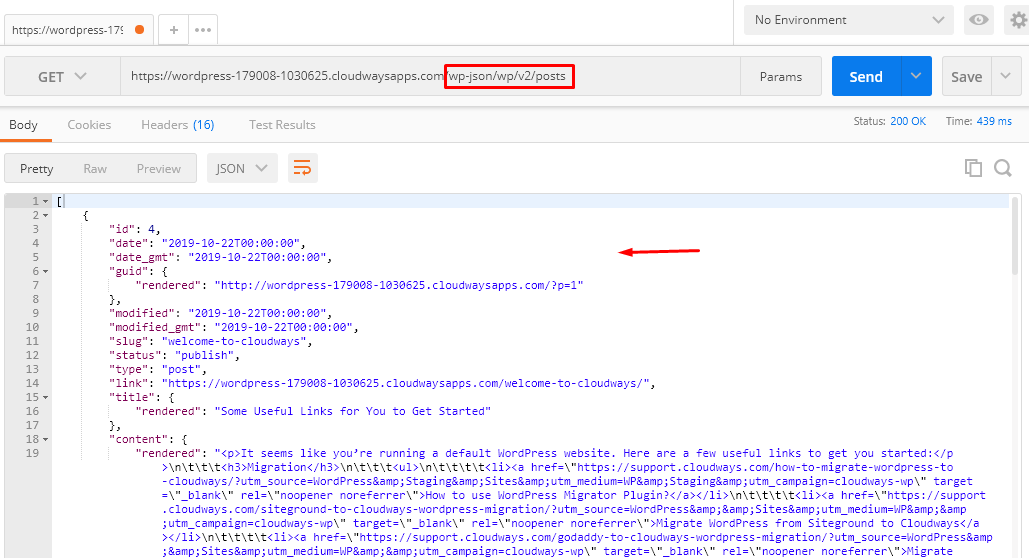Open tab options ellipsis menu
Screen dimensions: 1029x558
203,30
